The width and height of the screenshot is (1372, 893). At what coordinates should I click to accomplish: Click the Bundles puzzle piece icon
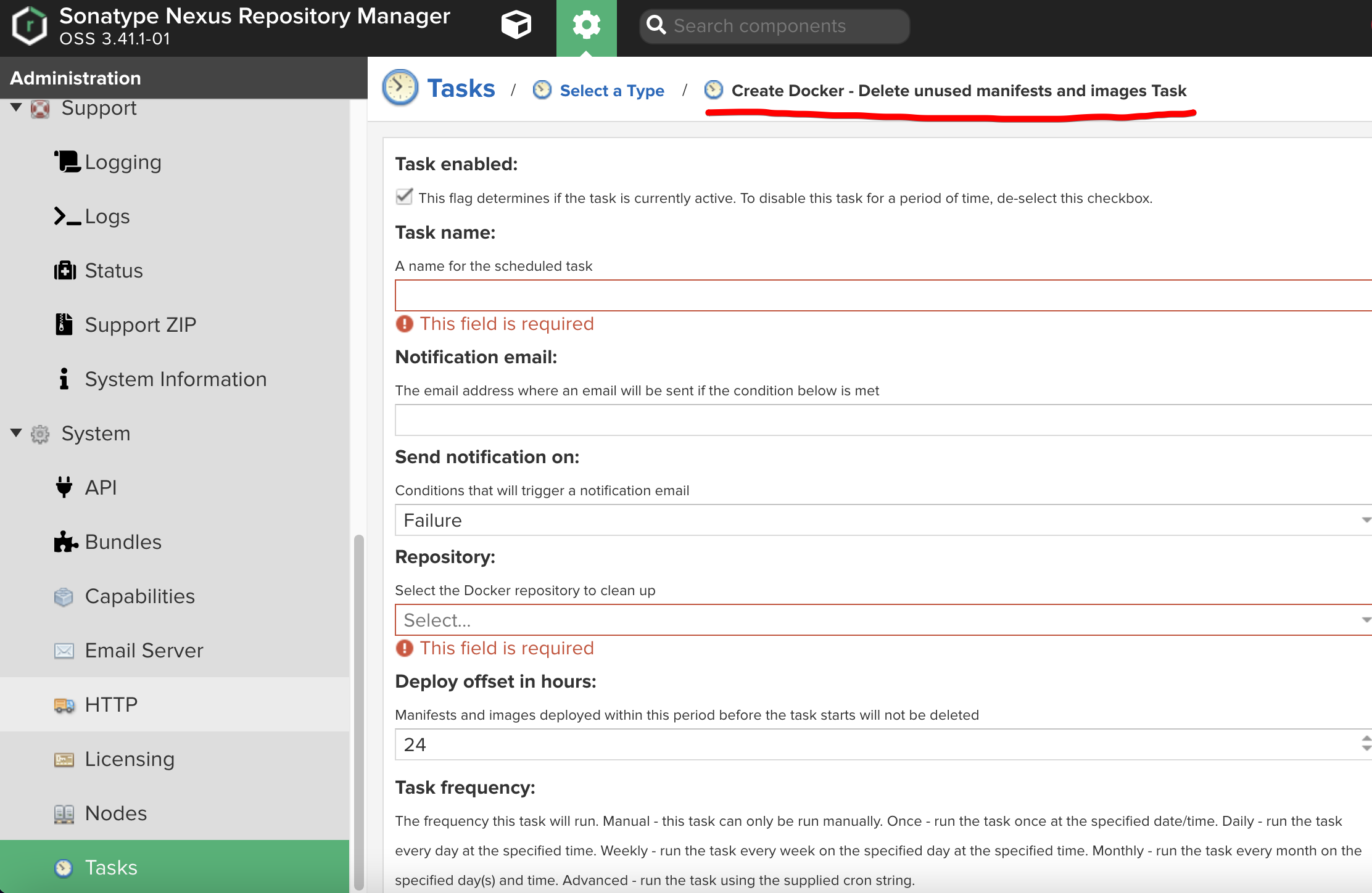click(66, 541)
